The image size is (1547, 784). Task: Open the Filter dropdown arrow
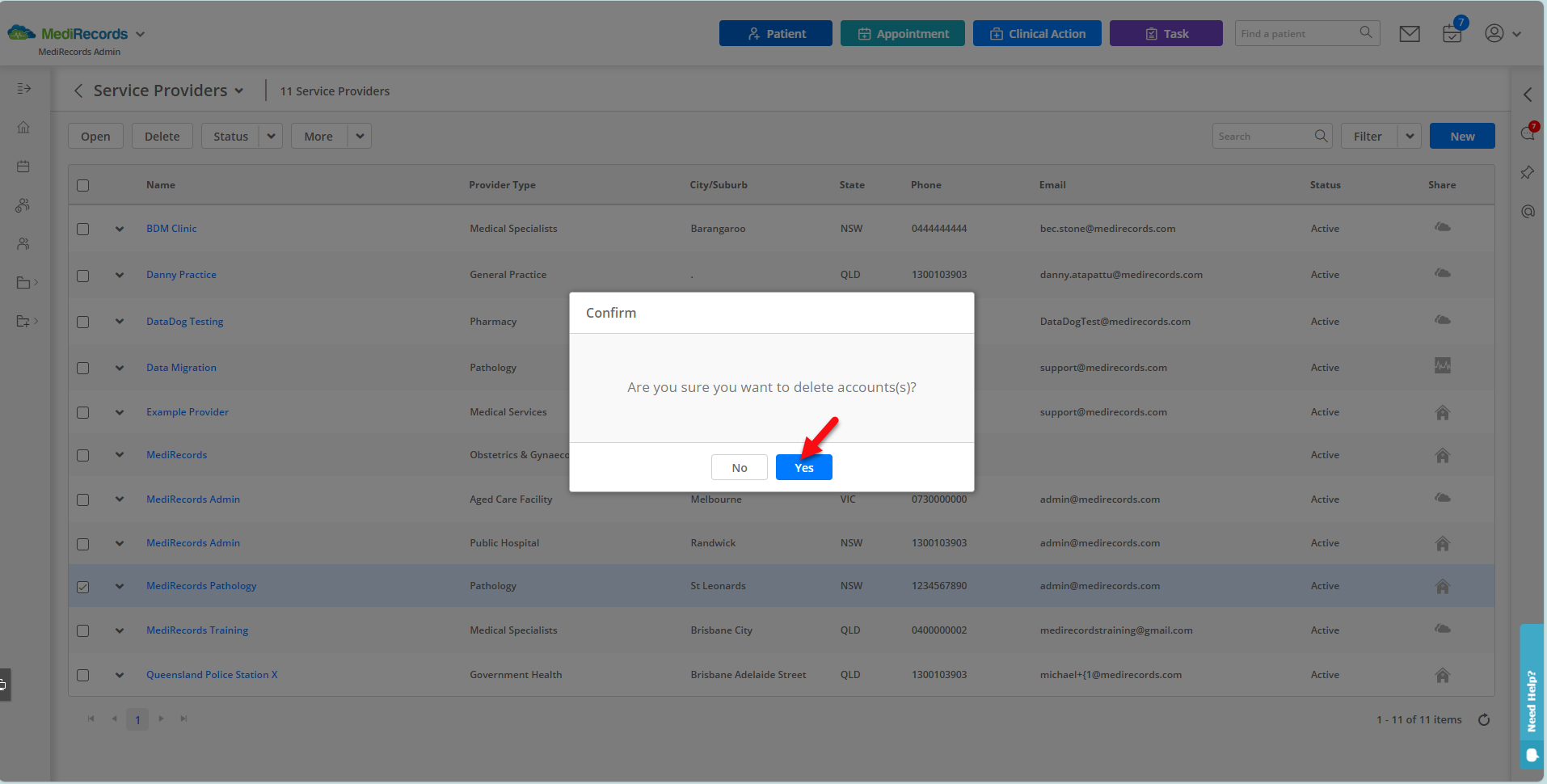(1410, 136)
